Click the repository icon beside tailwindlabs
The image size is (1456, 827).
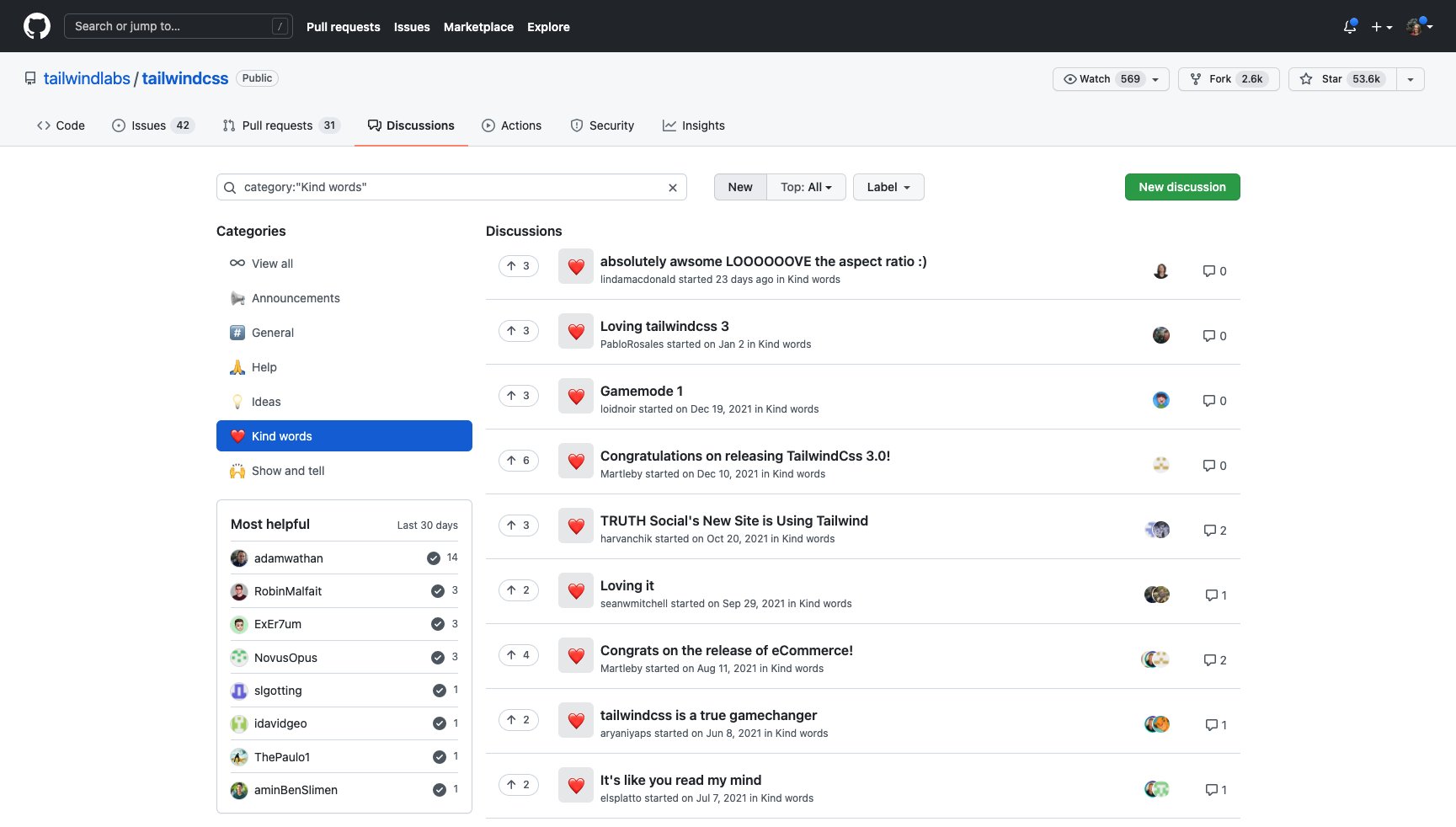(x=30, y=78)
